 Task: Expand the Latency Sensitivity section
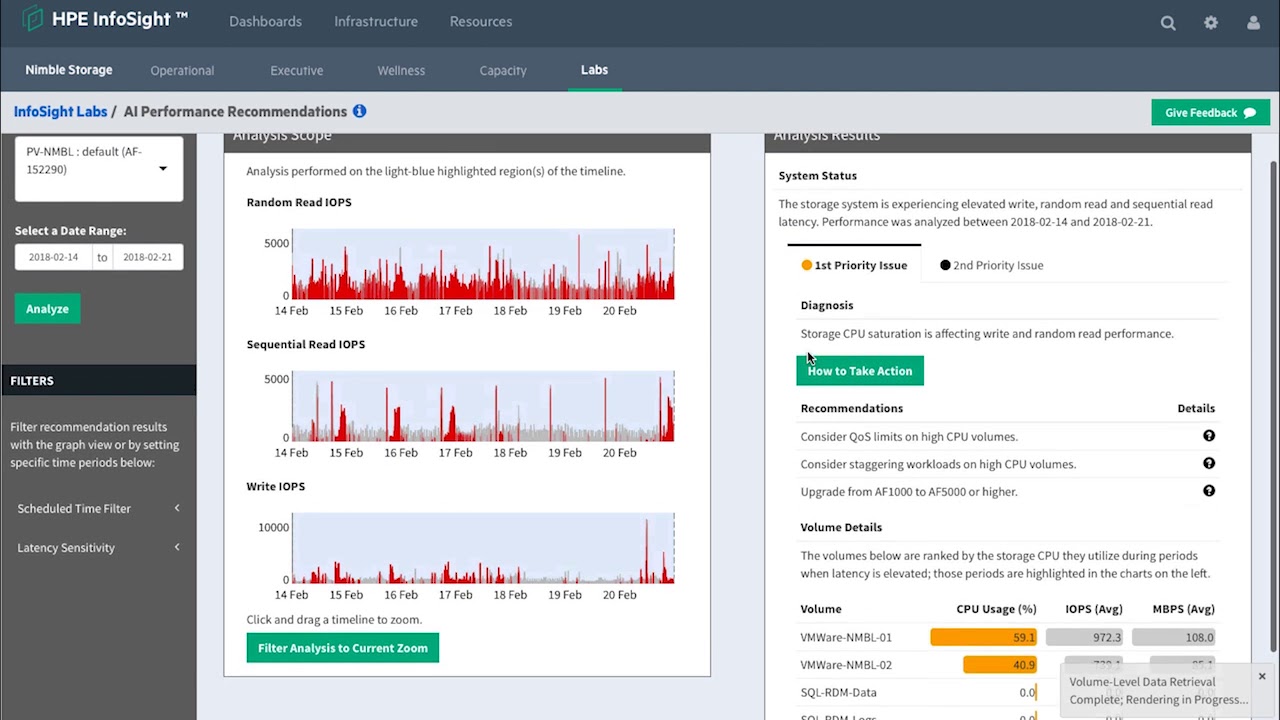coord(98,547)
